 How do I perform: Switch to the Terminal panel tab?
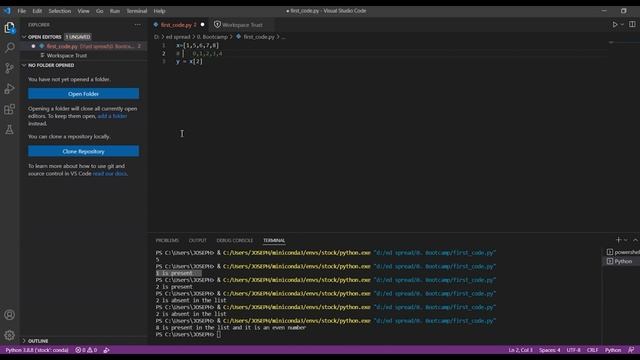(274, 240)
